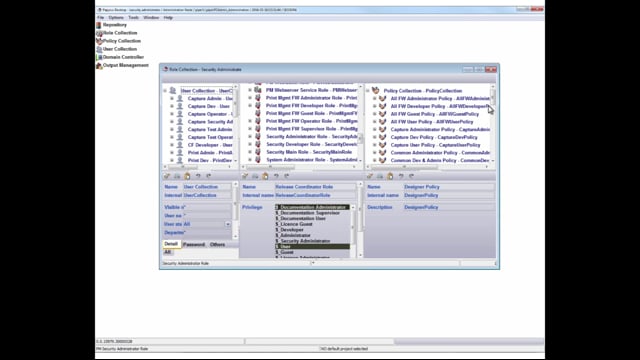Click the user tree vertical scrollbar
The image size is (640, 360).
coord(236,124)
